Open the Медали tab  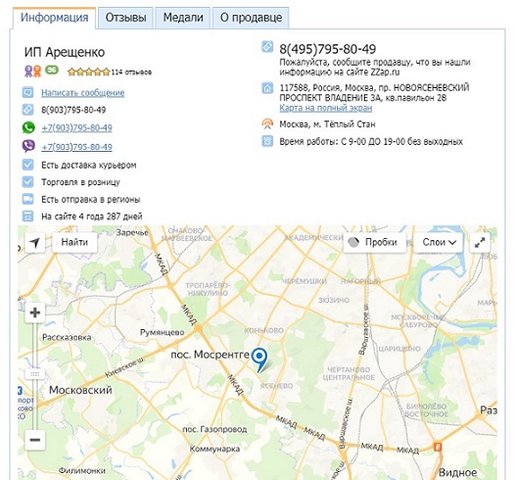click(x=183, y=18)
